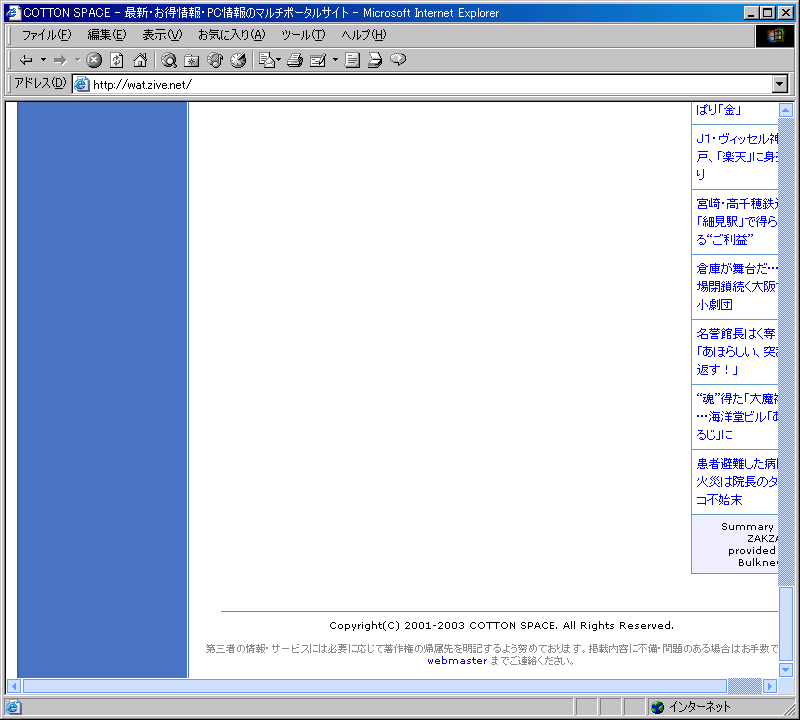The height and width of the screenshot is (720, 800).
Task: Click the インターネット status bar zone text
Action: (x=699, y=707)
